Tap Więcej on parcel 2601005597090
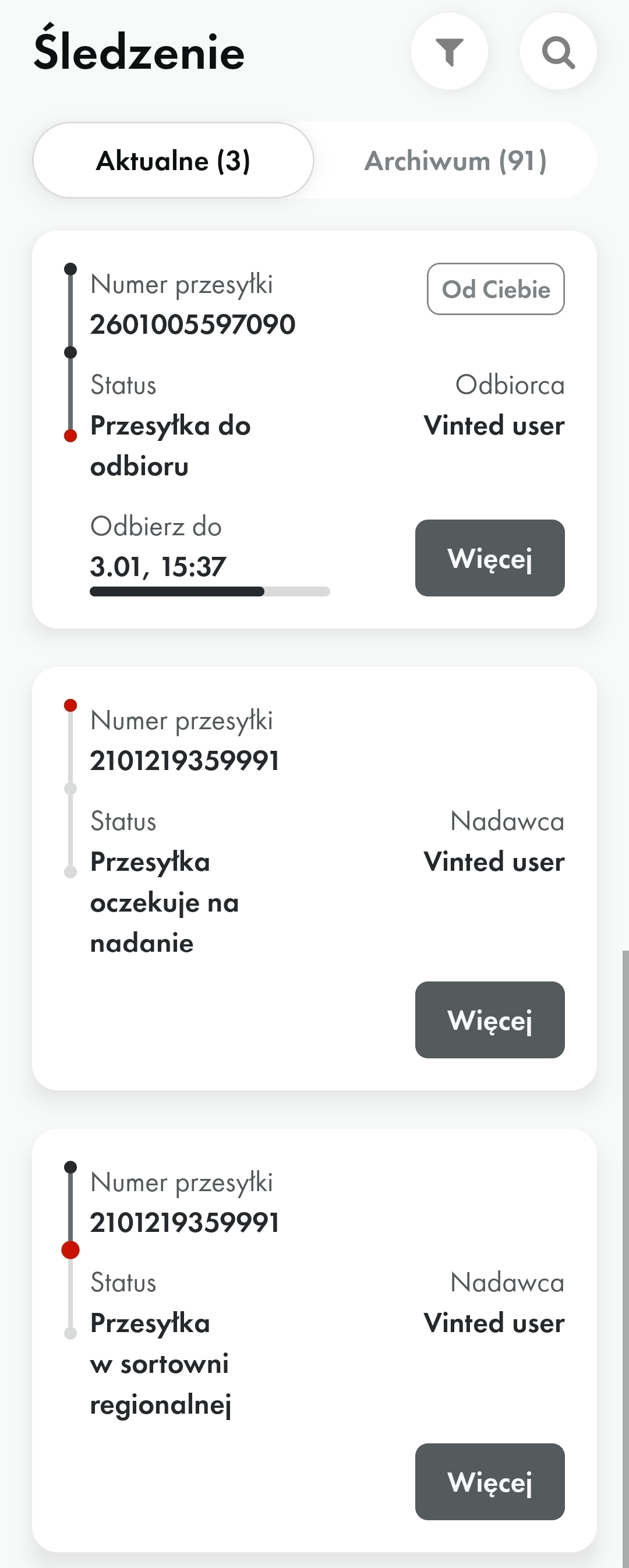Image resolution: width=629 pixels, height=1568 pixels. (x=490, y=558)
